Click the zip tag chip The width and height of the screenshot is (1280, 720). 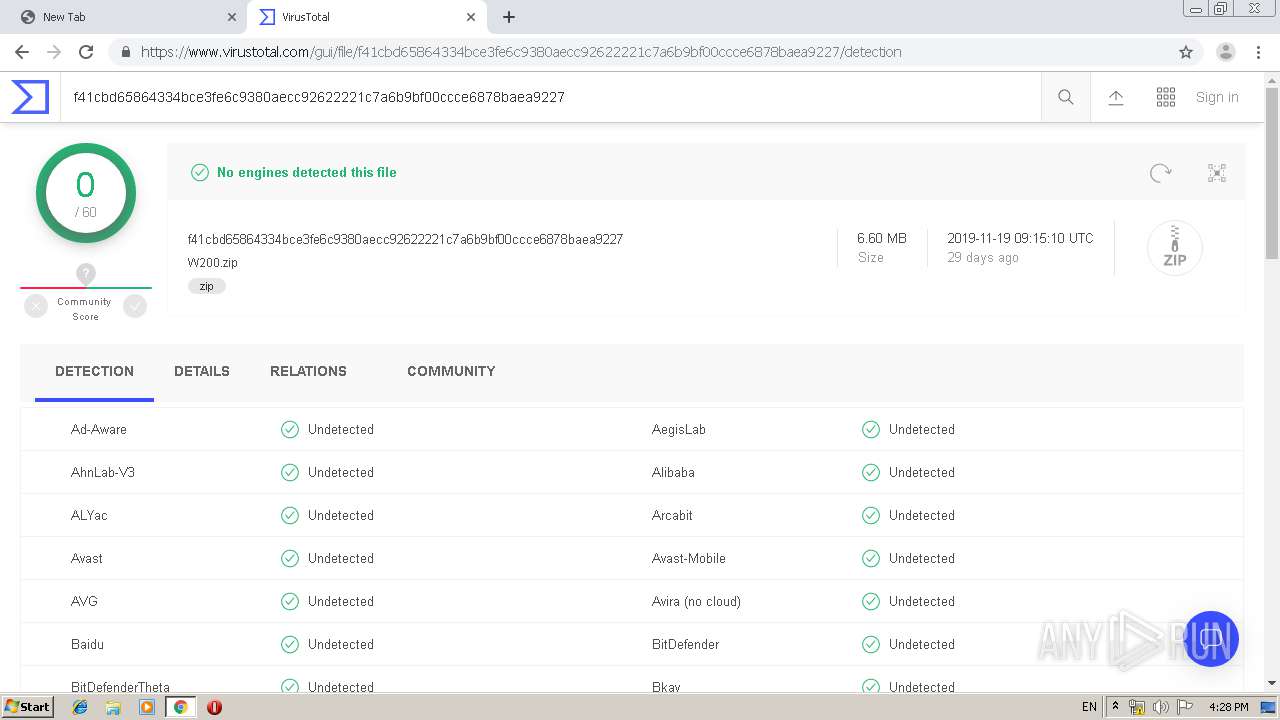[207, 286]
